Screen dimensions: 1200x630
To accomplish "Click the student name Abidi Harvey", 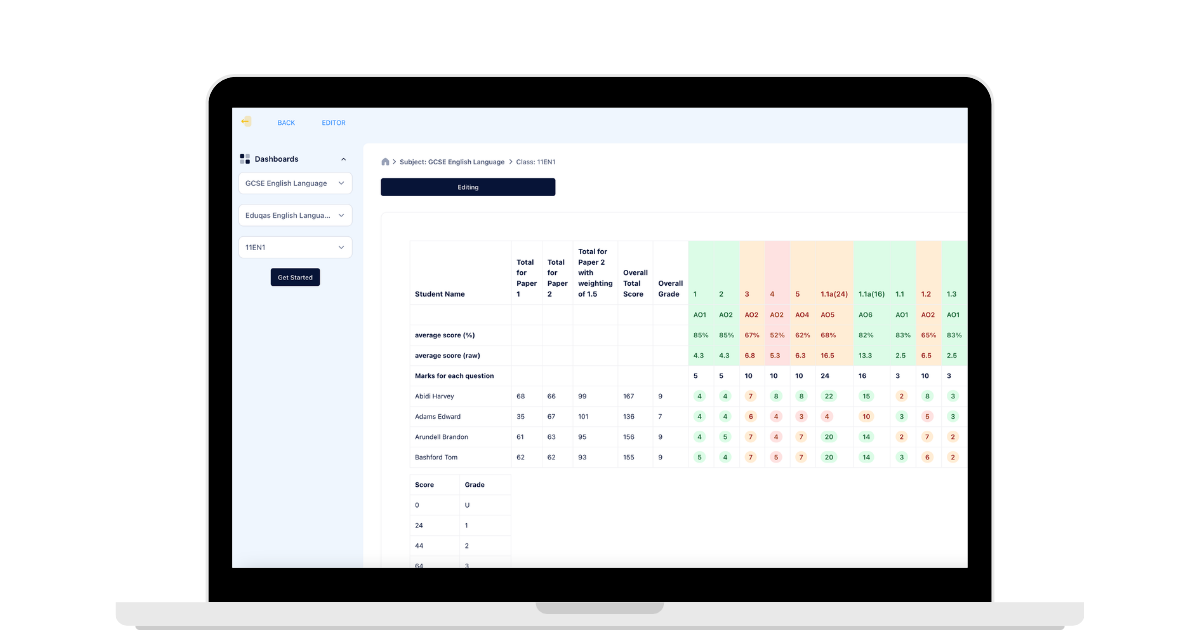I will [434, 397].
